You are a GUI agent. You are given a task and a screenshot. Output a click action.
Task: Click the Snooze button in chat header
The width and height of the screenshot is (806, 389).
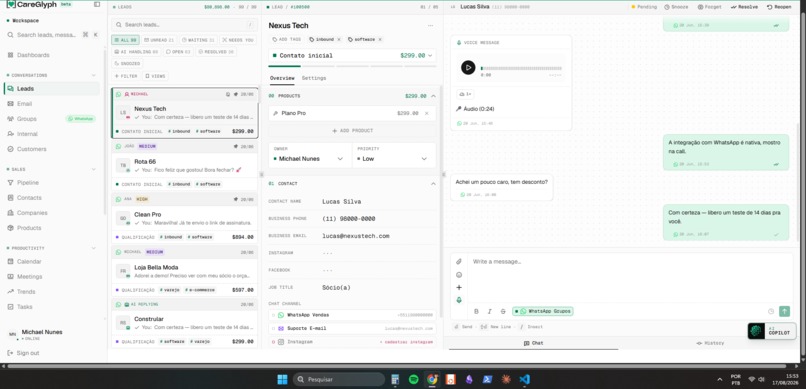tap(676, 7)
